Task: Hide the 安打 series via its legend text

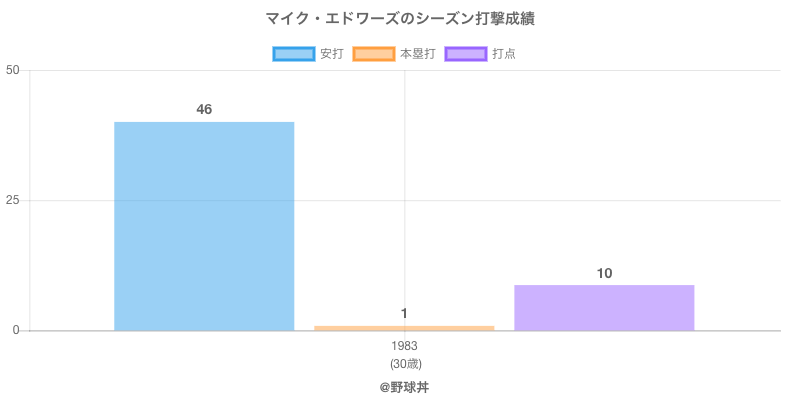Action: tap(331, 54)
